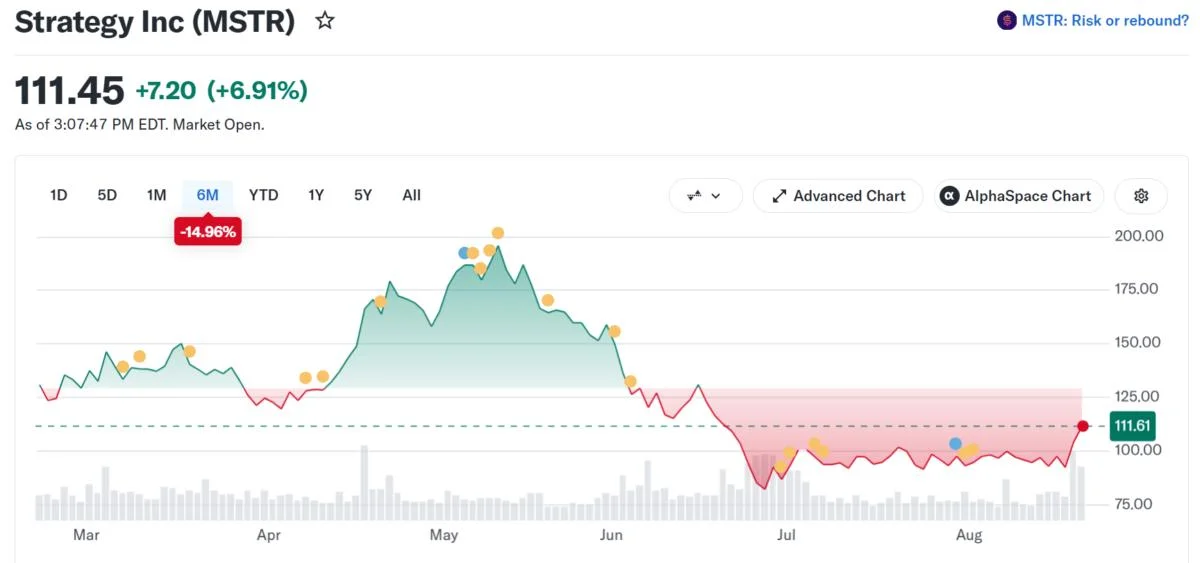Switch chart to 5Y range

click(363, 195)
